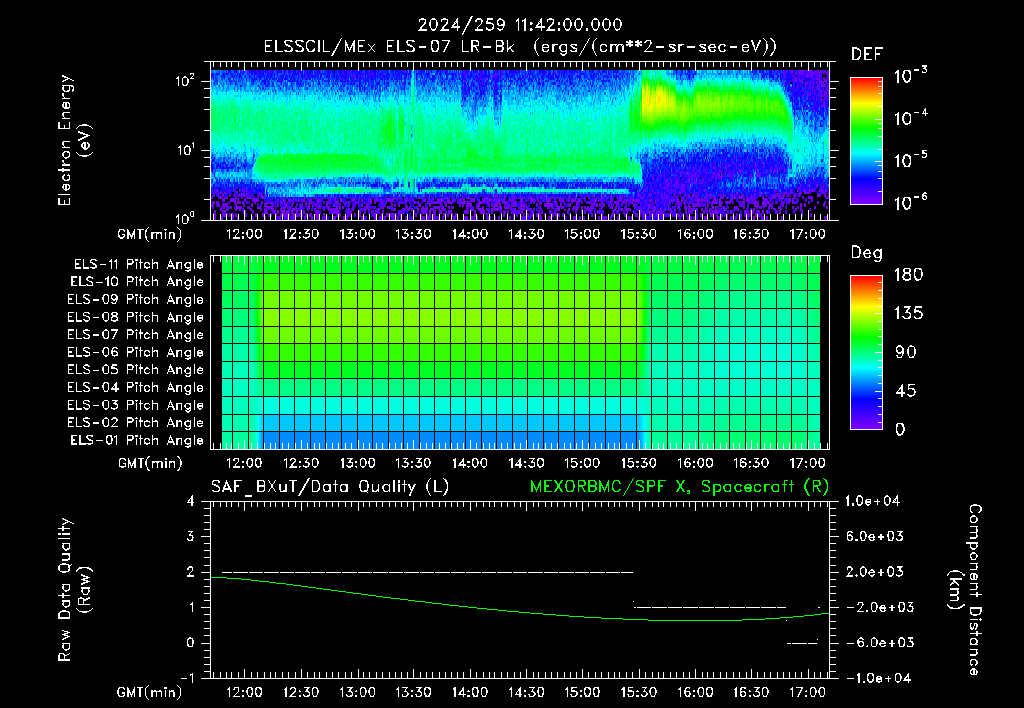Screen dimensions: 1024x708
Task: Click the data quality line at level 2
Action: coord(427,572)
